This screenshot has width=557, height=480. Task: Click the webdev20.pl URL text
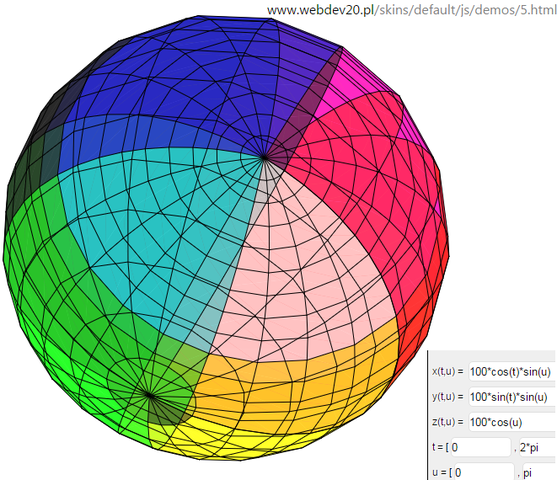tap(412, 10)
